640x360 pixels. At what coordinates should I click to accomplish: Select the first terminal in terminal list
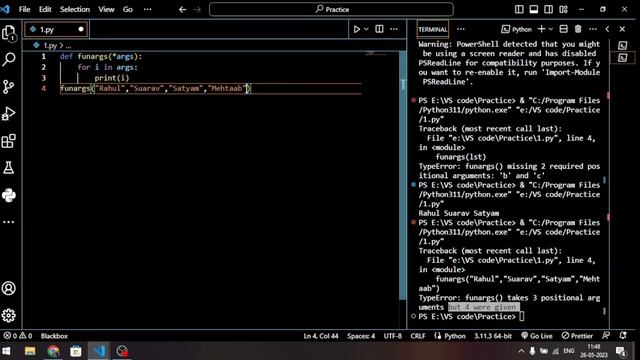(x=622, y=45)
